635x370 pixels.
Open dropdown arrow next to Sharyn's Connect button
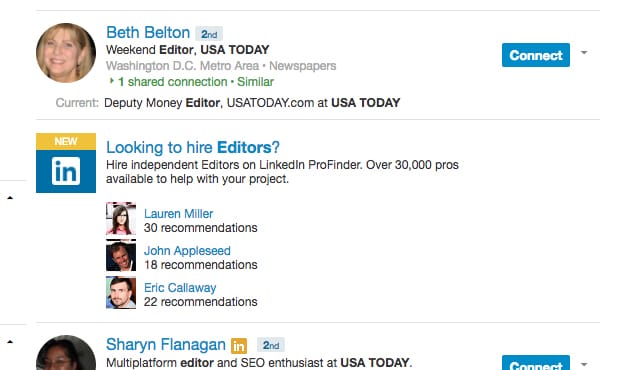point(584,364)
